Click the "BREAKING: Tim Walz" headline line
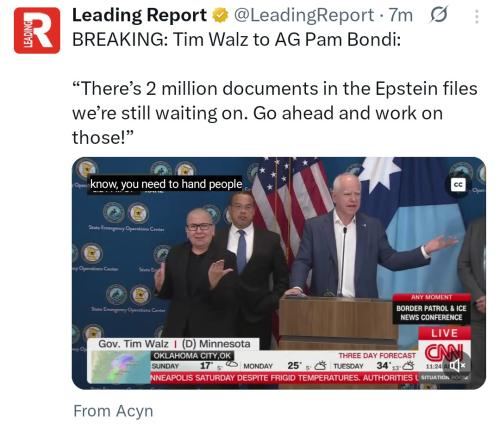The height and width of the screenshot is (435, 500). click(x=236, y=40)
